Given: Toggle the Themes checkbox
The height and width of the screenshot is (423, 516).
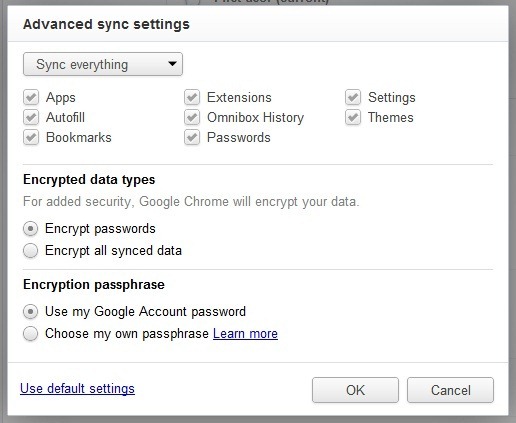Looking at the screenshot, I should tap(353, 117).
